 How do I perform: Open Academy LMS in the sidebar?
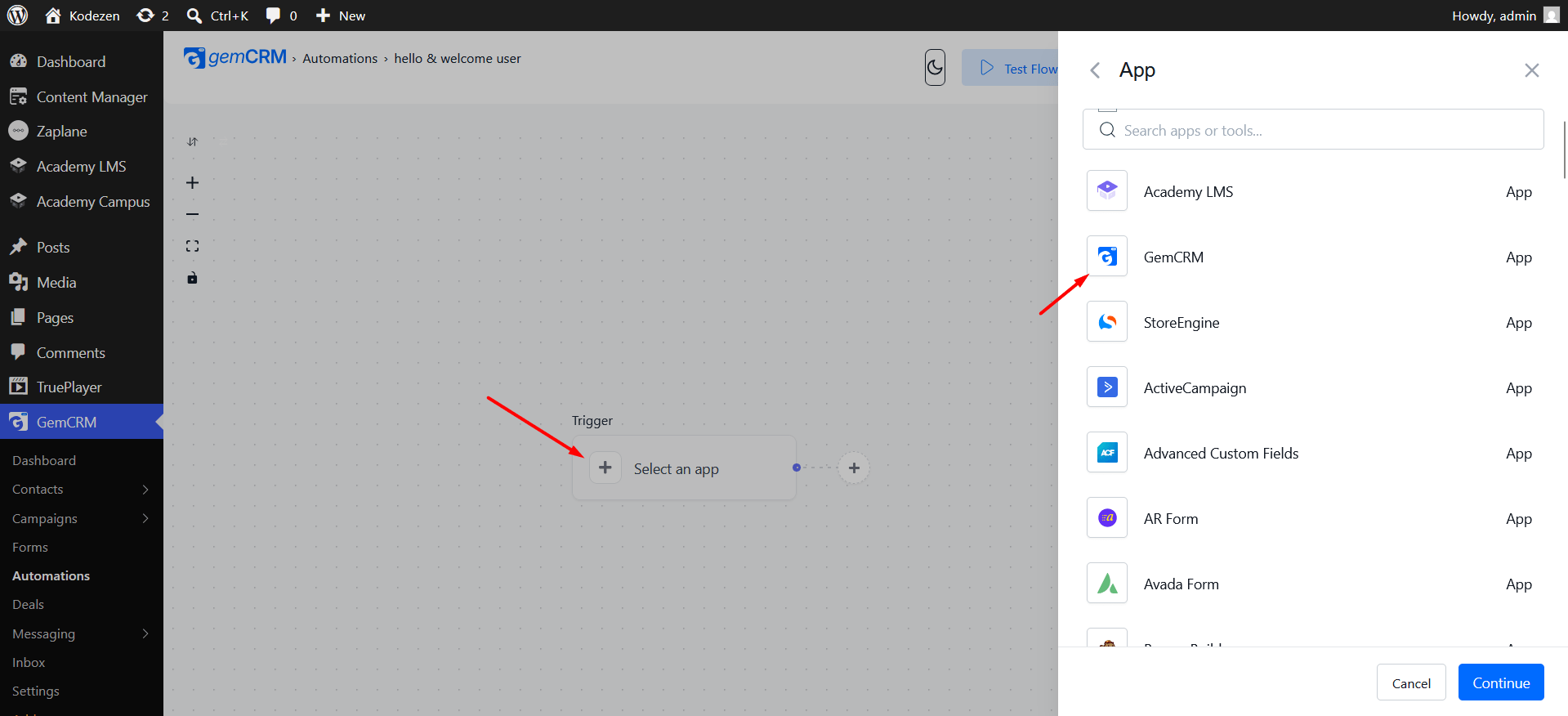(82, 166)
